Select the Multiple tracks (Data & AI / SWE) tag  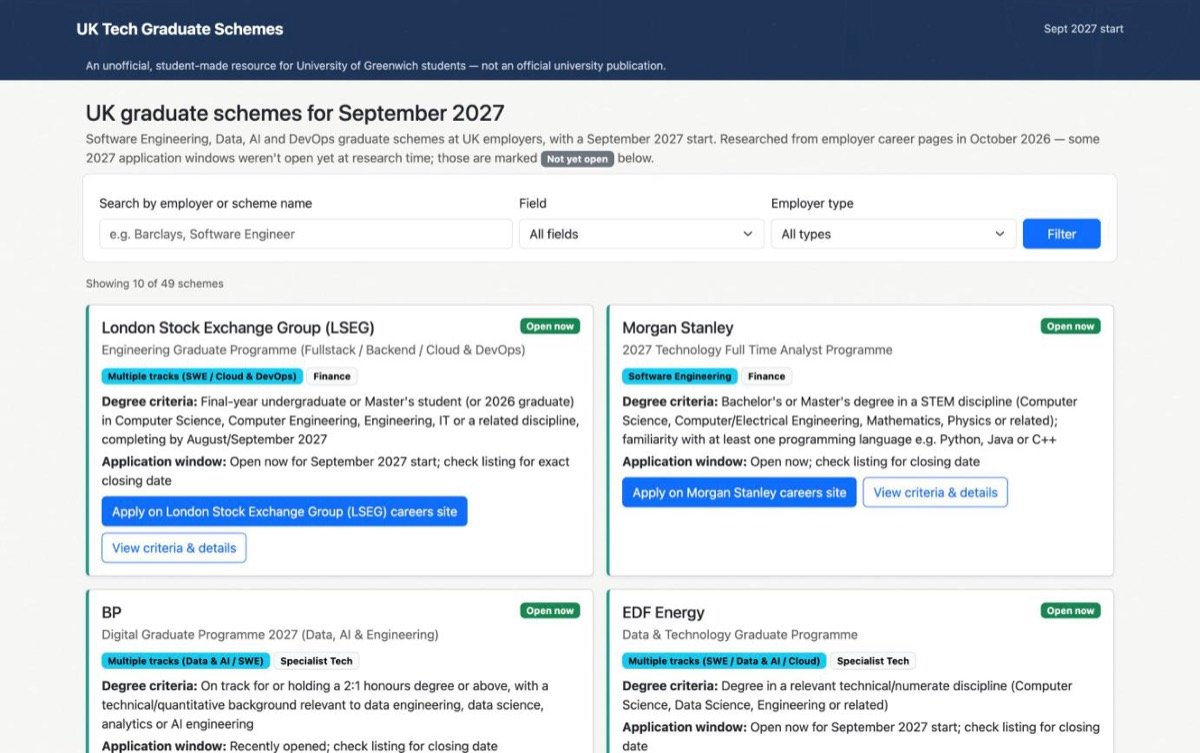point(186,661)
